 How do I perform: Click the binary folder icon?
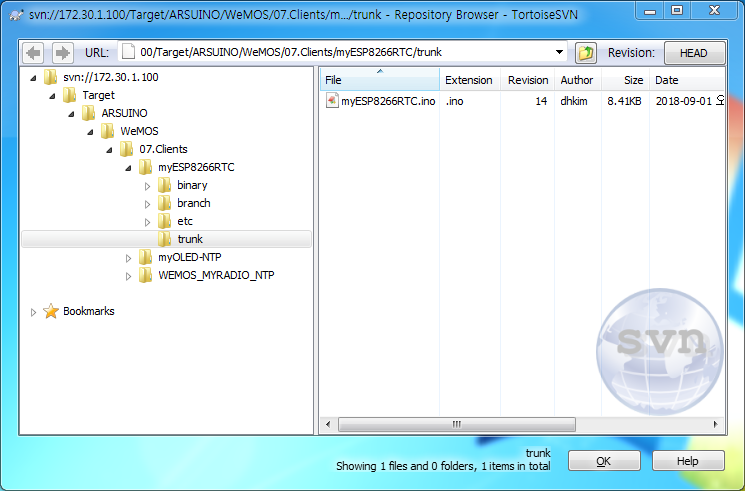click(x=164, y=185)
